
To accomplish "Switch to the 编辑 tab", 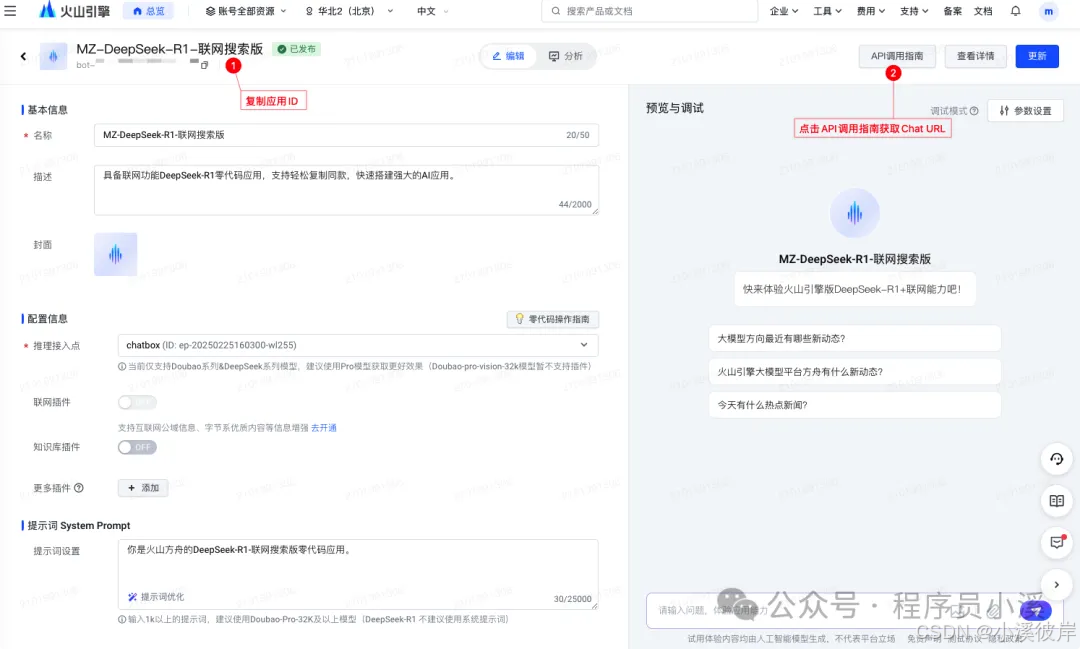I will (x=508, y=56).
